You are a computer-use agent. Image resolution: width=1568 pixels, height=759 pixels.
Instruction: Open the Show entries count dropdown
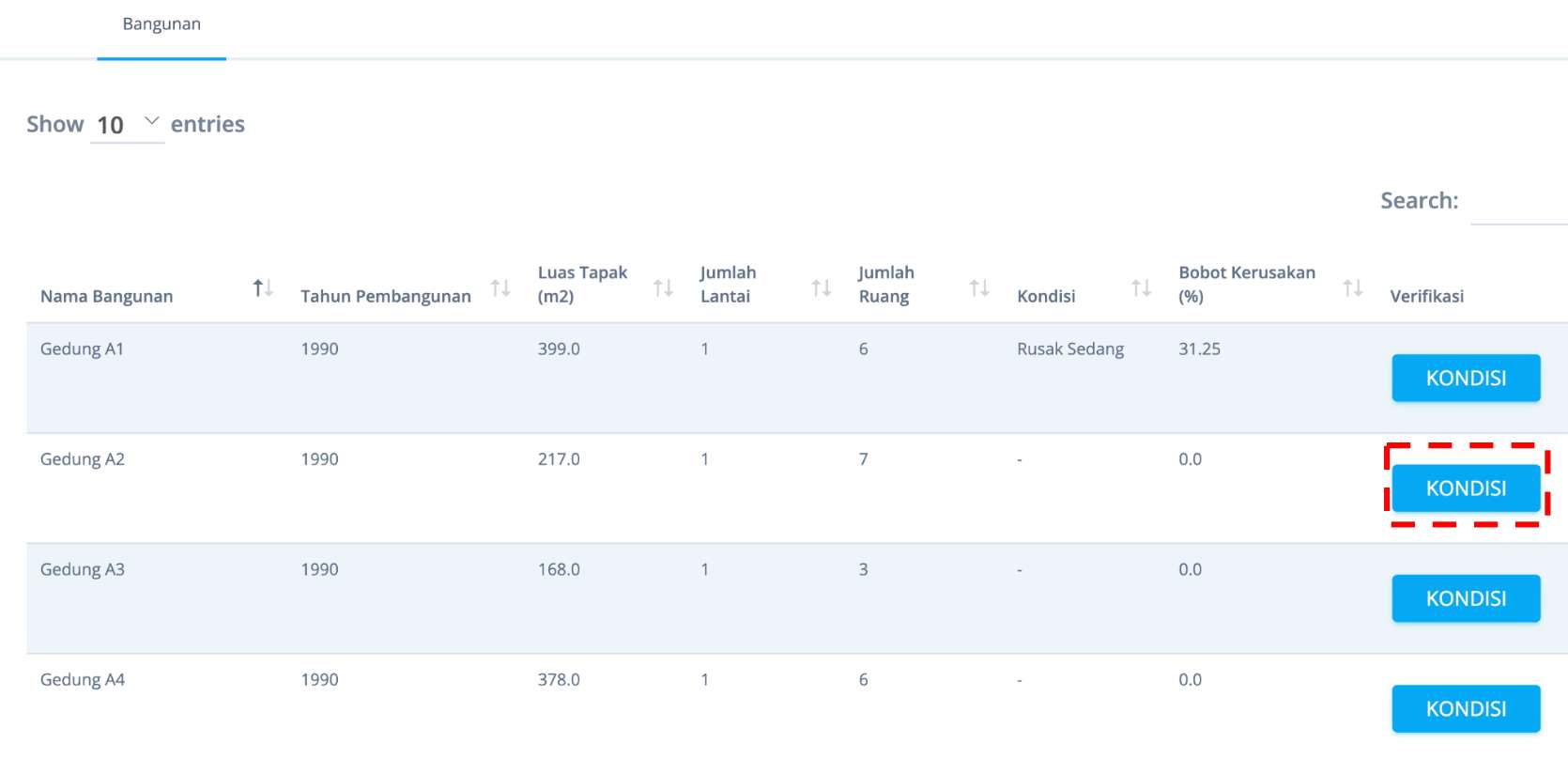pyautogui.click(x=128, y=124)
